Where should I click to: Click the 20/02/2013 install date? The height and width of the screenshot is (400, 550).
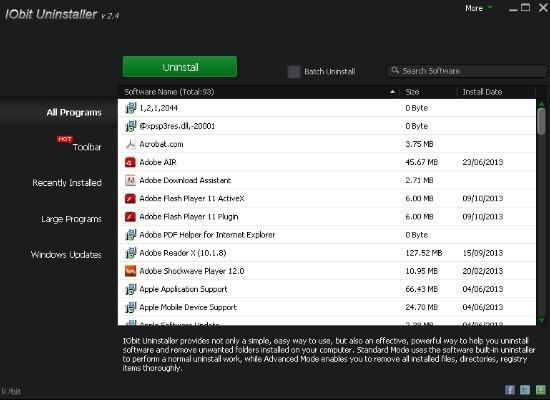coord(483,271)
